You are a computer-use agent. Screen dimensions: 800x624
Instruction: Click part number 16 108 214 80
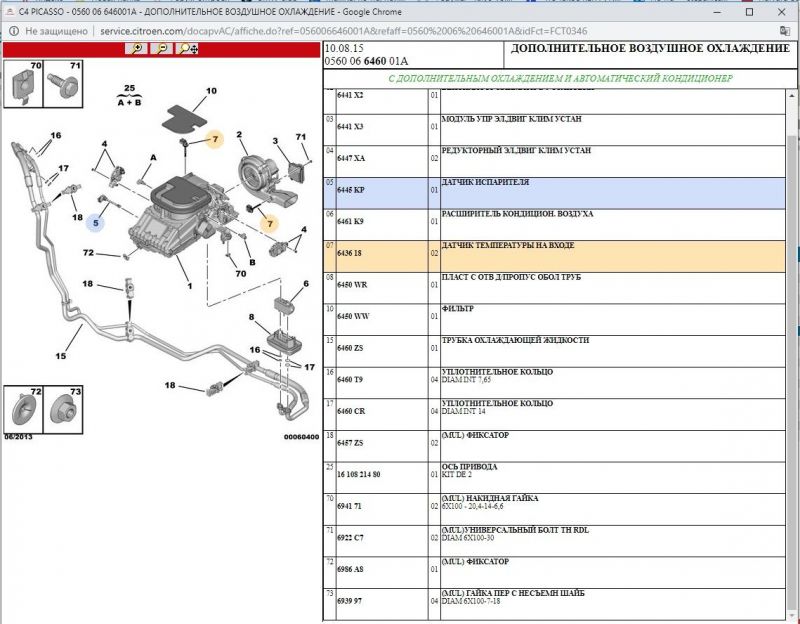[x=359, y=474]
